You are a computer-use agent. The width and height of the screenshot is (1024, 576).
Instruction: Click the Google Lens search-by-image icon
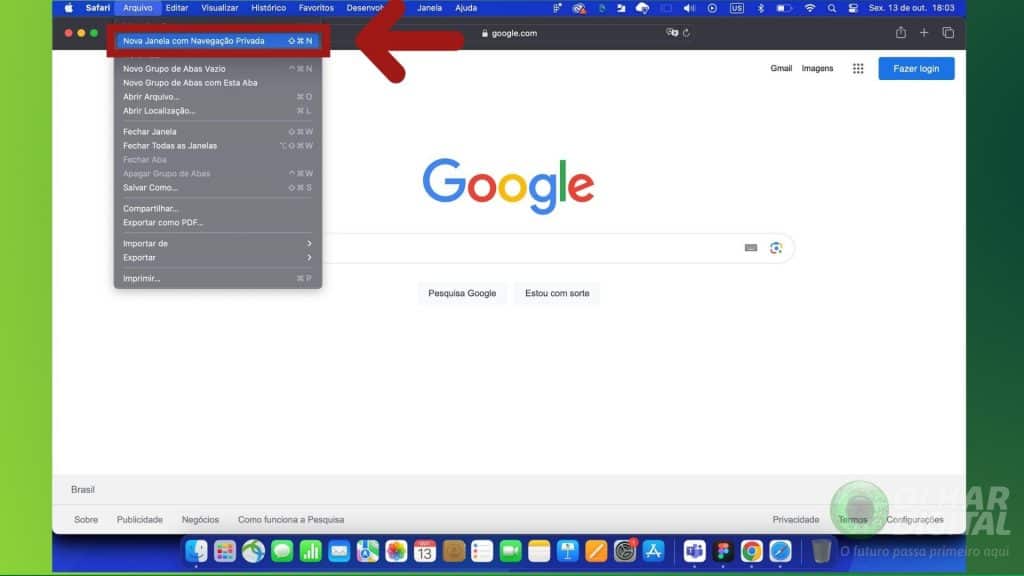point(776,248)
